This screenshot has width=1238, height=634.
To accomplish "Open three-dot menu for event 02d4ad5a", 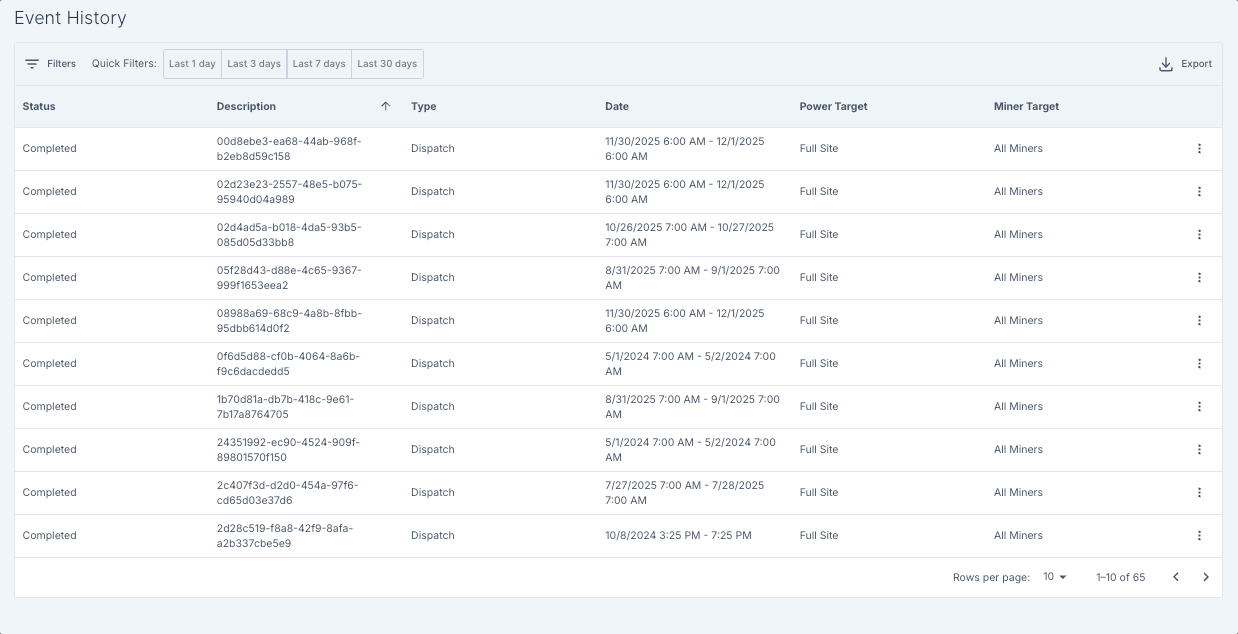I will 1199,235.
